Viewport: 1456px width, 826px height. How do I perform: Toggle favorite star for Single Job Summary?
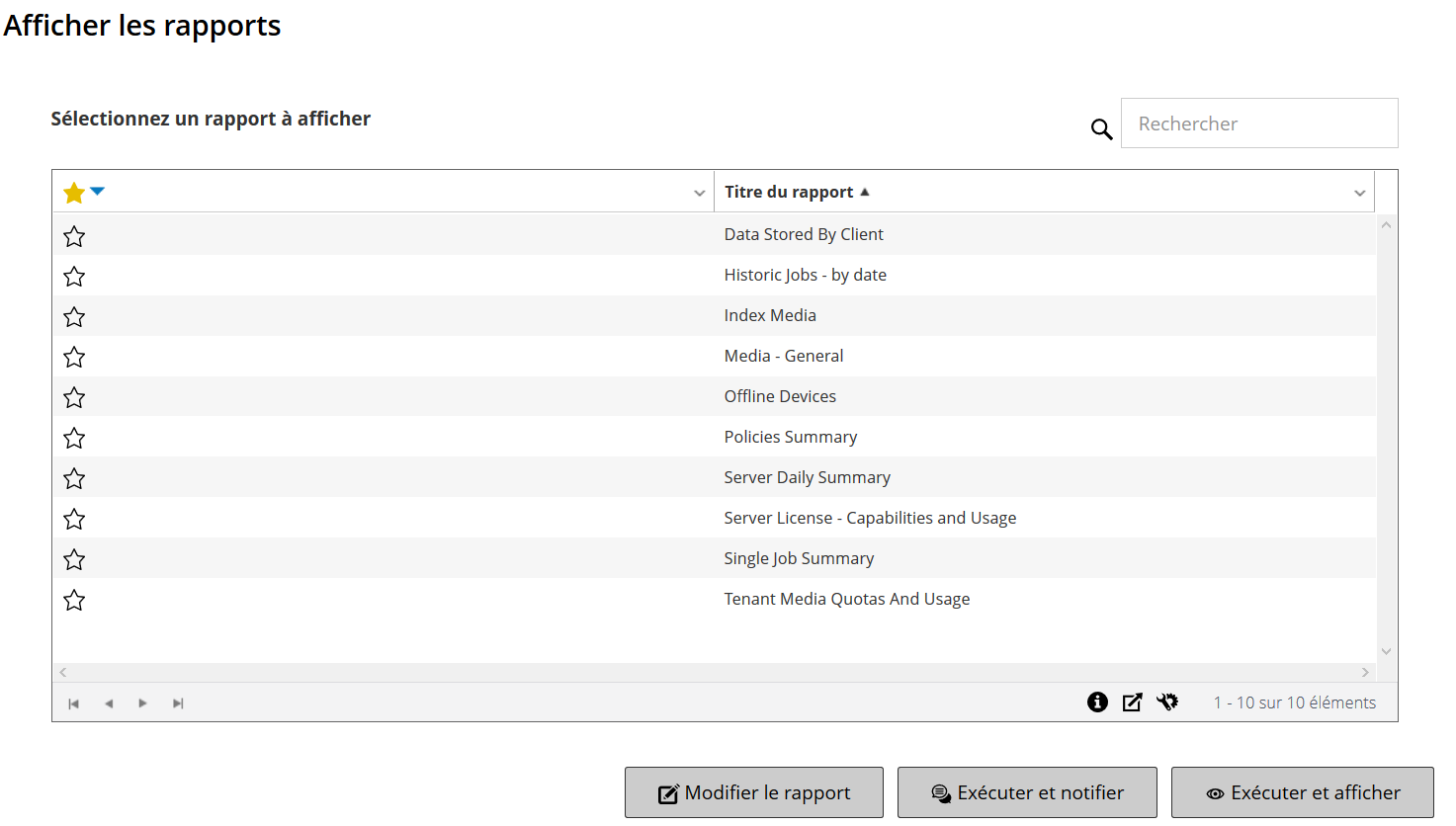pos(74,559)
